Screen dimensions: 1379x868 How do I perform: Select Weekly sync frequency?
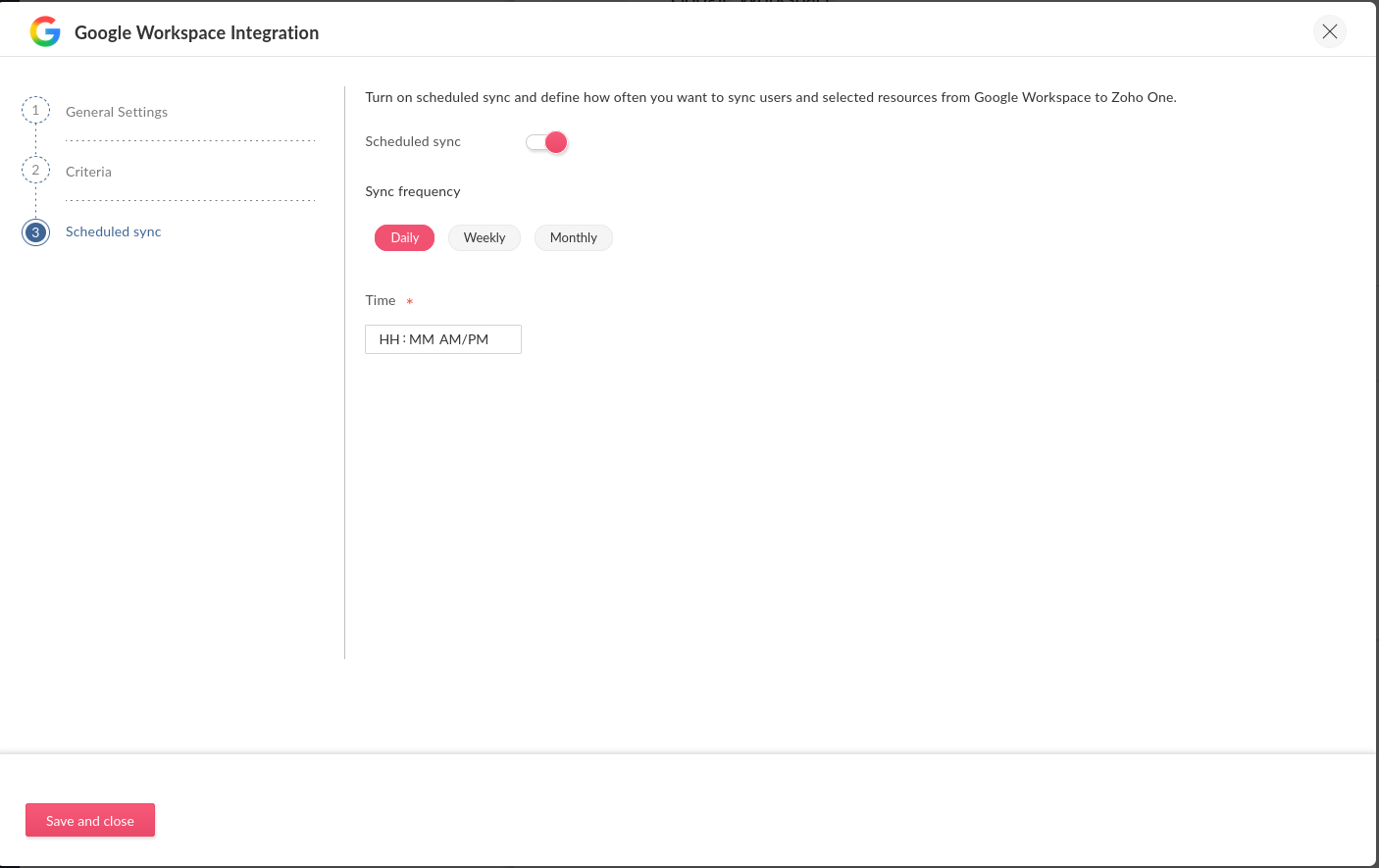(x=485, y=237)
